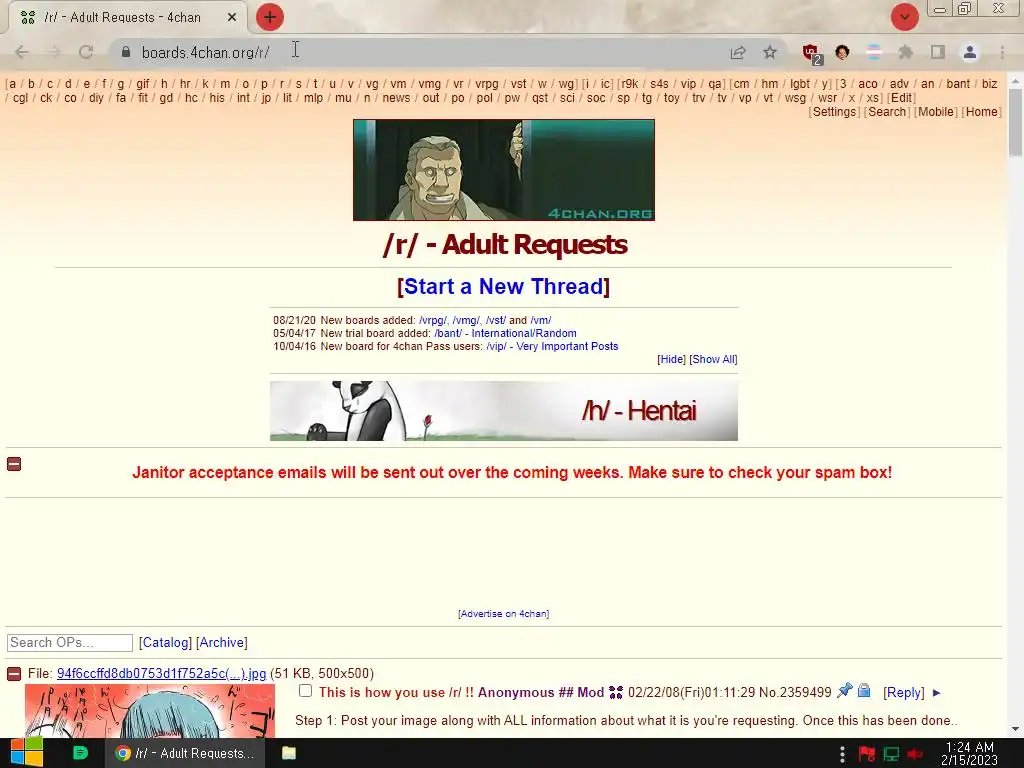Open the Search link in top nav
Viewport: 1024px width, 768px height.
887,112
